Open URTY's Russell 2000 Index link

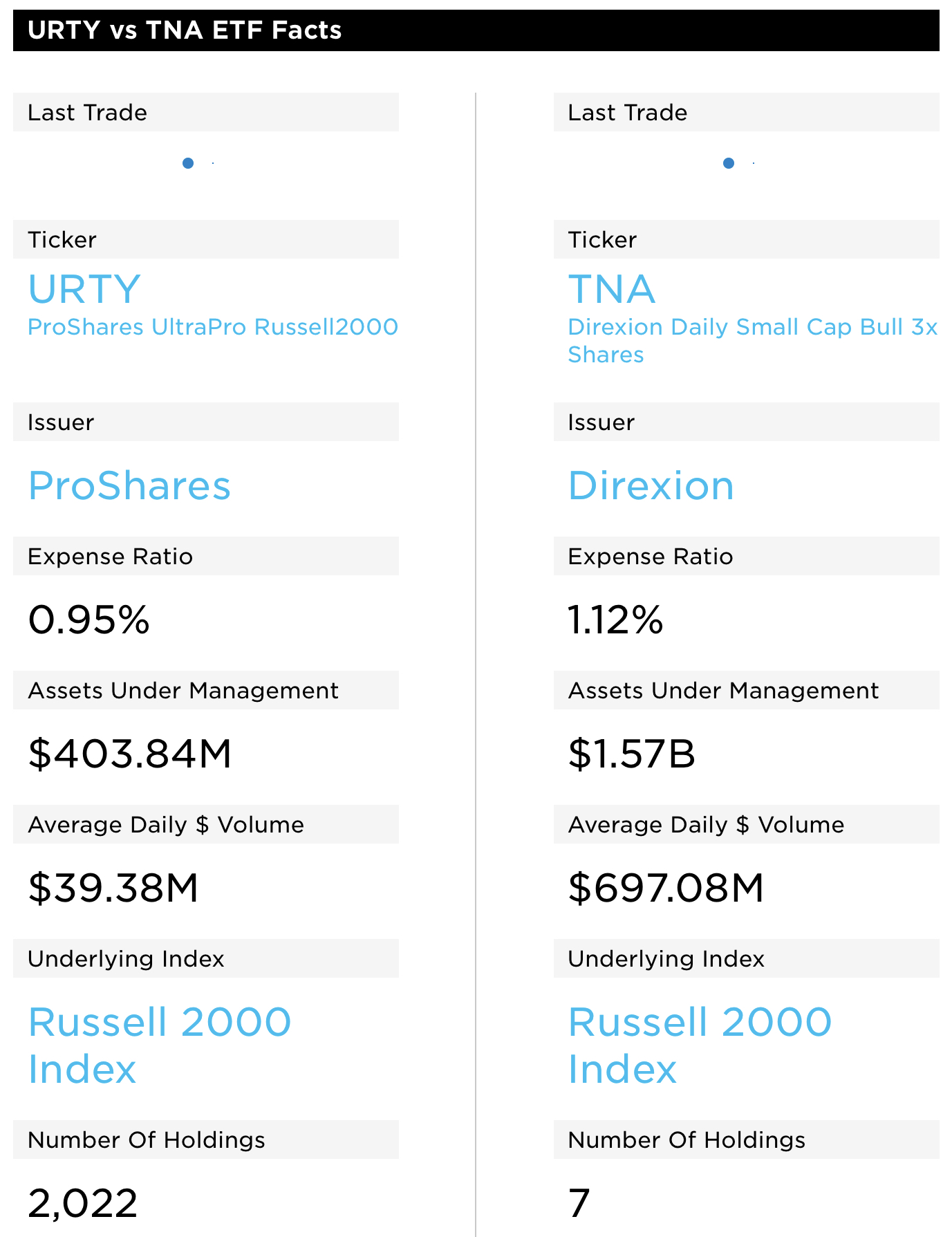click(160, 1045)
